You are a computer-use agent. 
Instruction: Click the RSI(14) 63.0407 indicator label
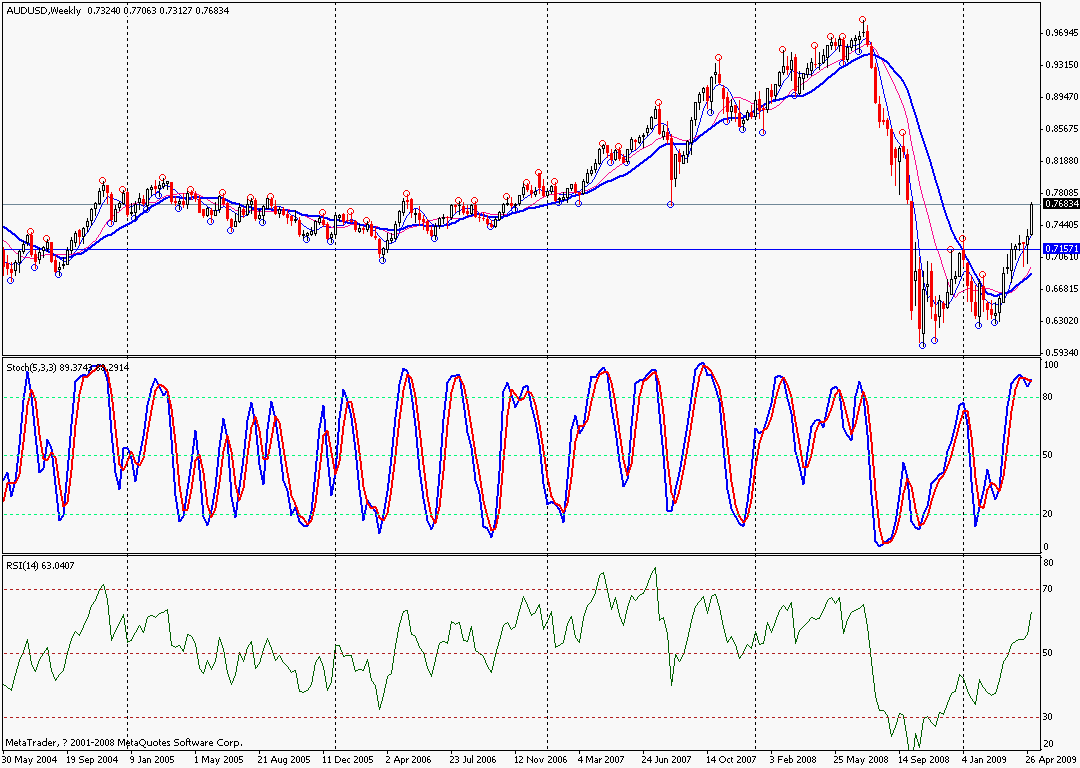[x=40, y=565]
